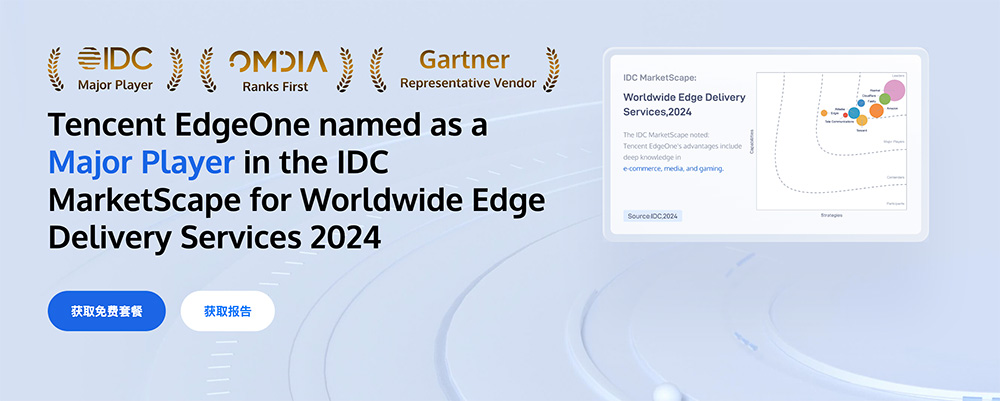Click the small red bubble in chart
1000x401 pixels.
pos(845,115)
